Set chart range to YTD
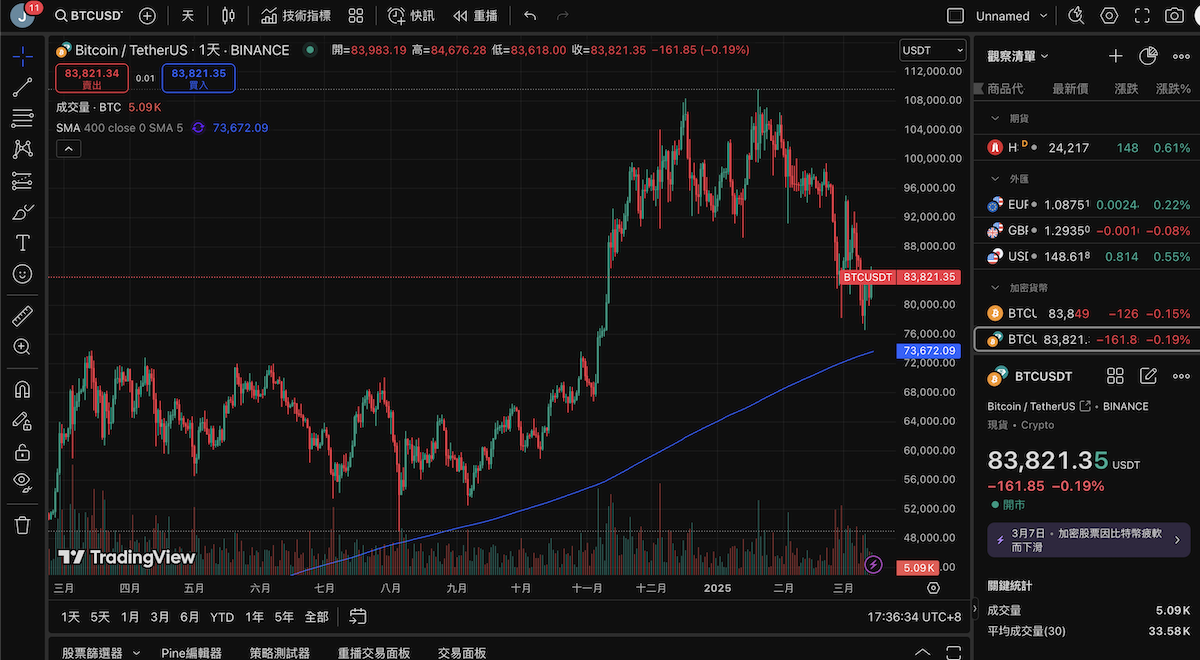Viewport: 1200px width, 660px height. 222,617
